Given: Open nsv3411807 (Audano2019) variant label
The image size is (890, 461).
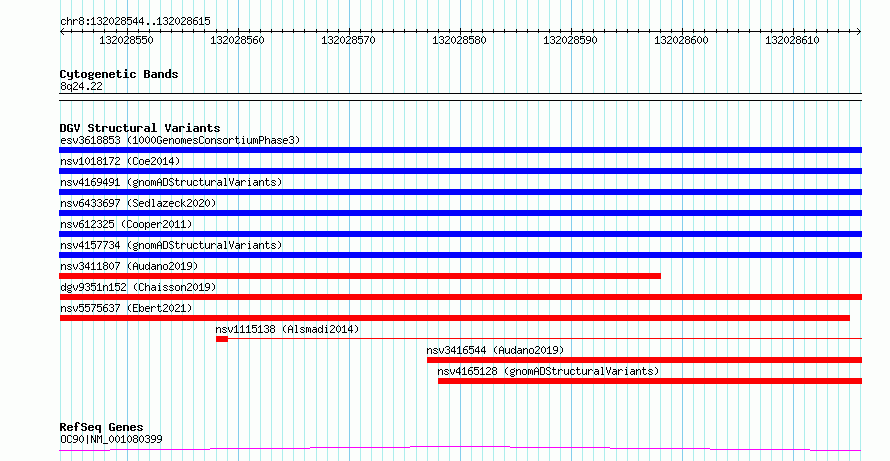Looking at the screenshot, I should pyautogui.click(x=129, y=266).
